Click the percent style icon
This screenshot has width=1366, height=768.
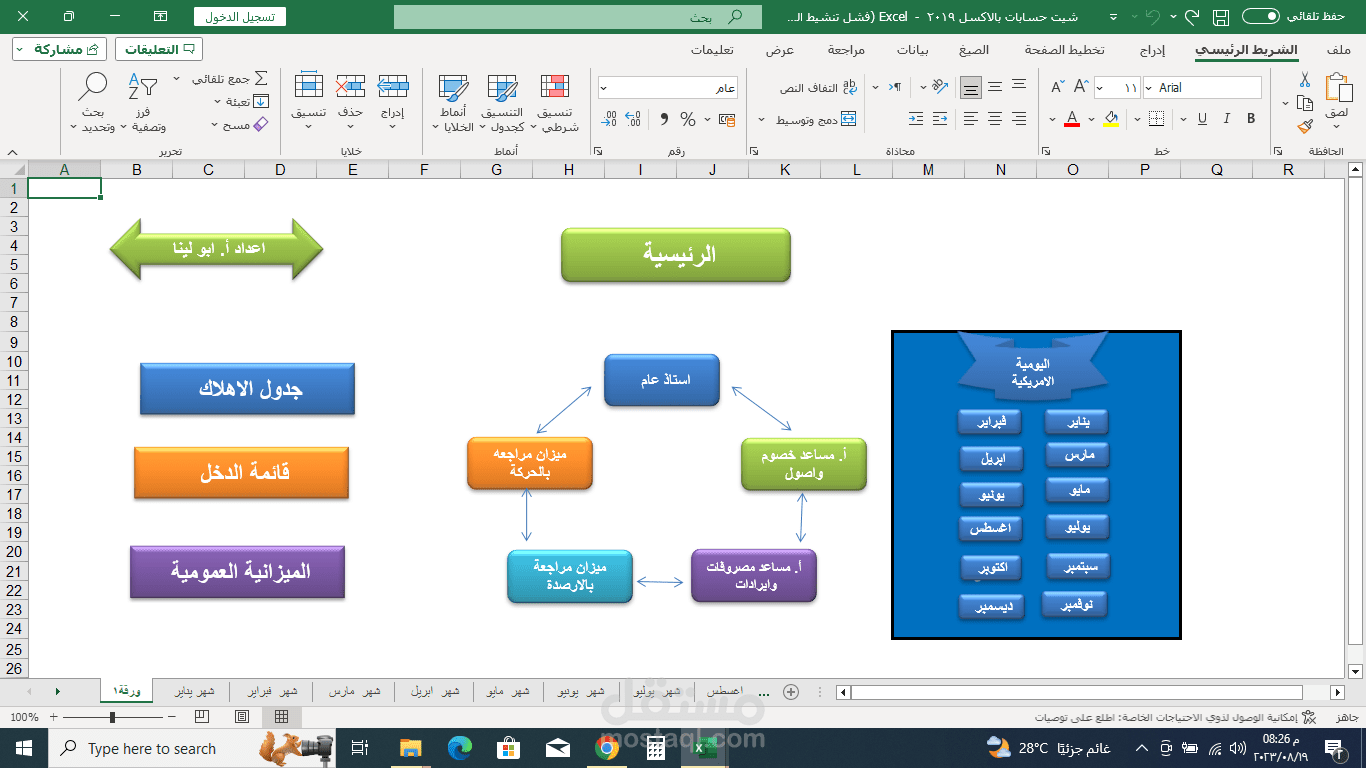pos(688,119)
